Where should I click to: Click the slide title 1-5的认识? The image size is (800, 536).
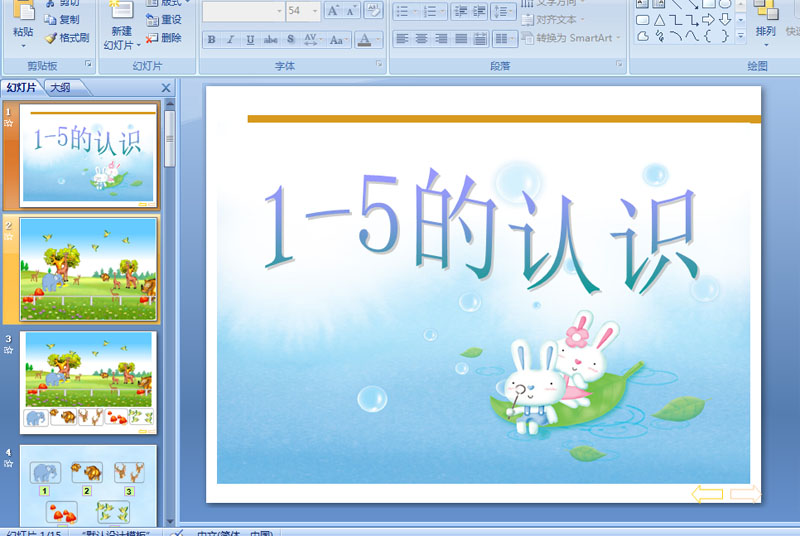(x=480, y=232)
